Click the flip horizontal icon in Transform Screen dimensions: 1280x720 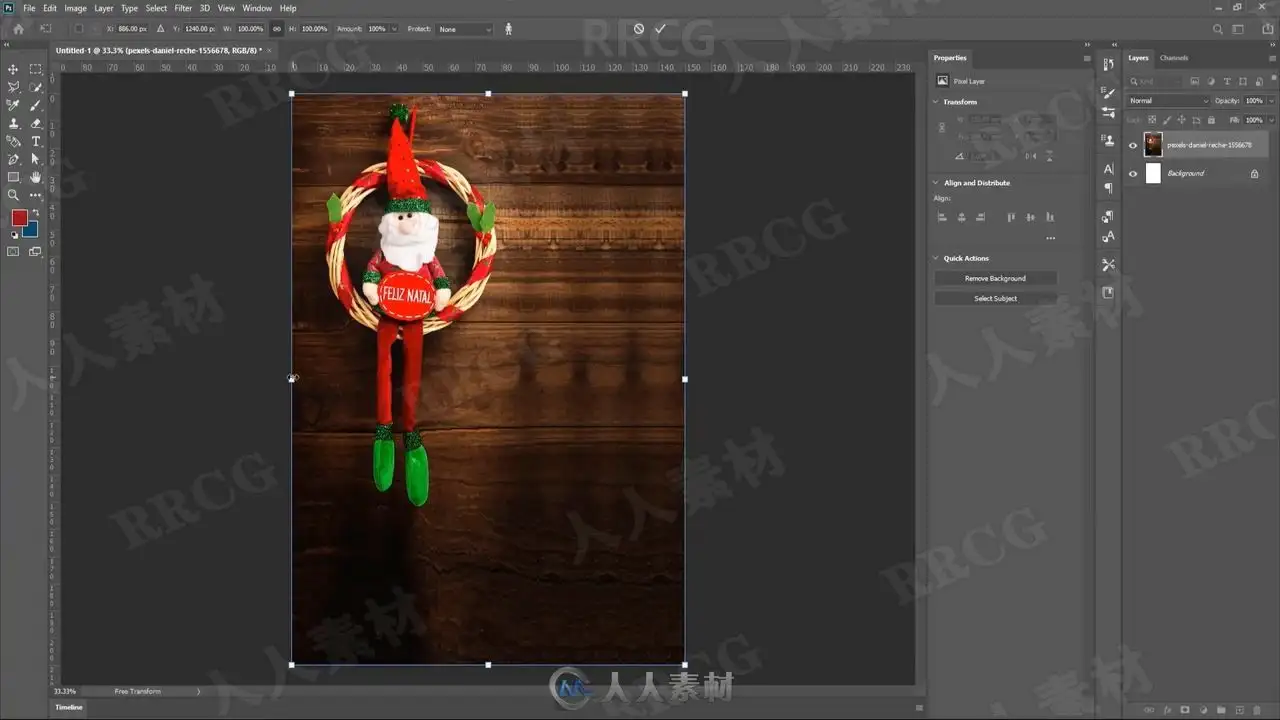tap(1031, 156)
